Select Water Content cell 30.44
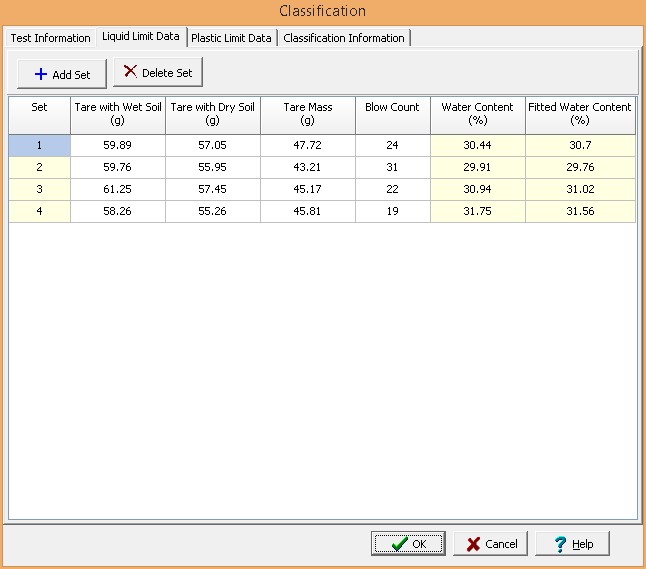The image size is (646, 569). coord(477,145)
